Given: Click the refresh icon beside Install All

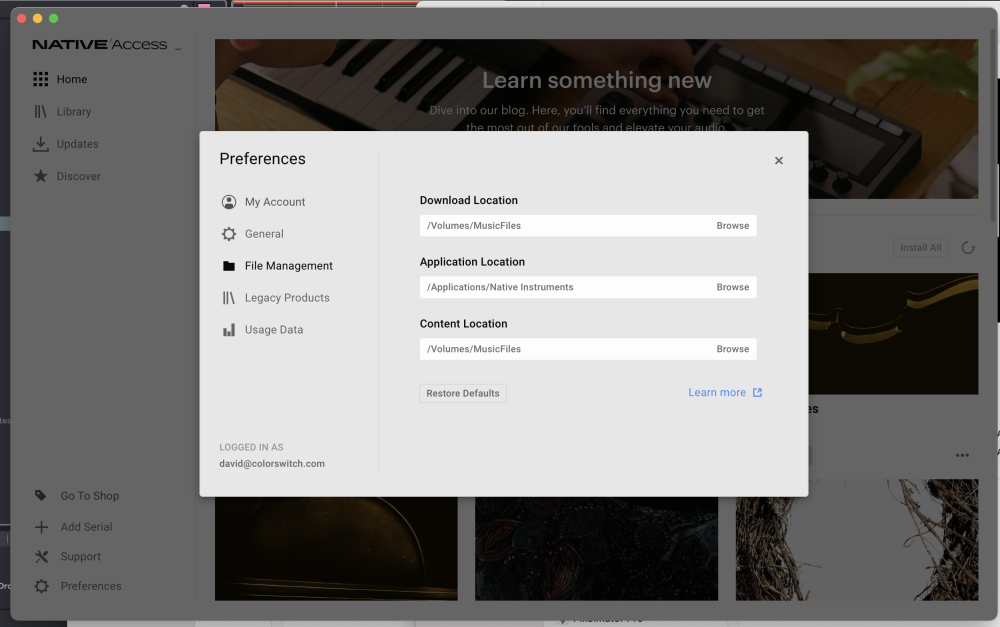Looking at the screenshot, I should pyautogui.click(x=968, y=247).
